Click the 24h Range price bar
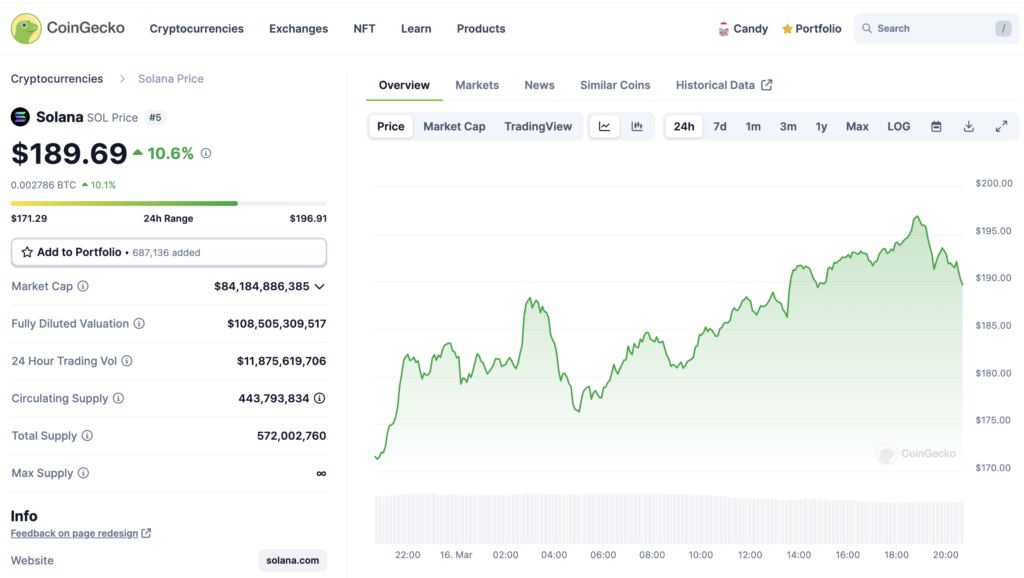This screenshot has height=578, width=1024. coord(169,203)
